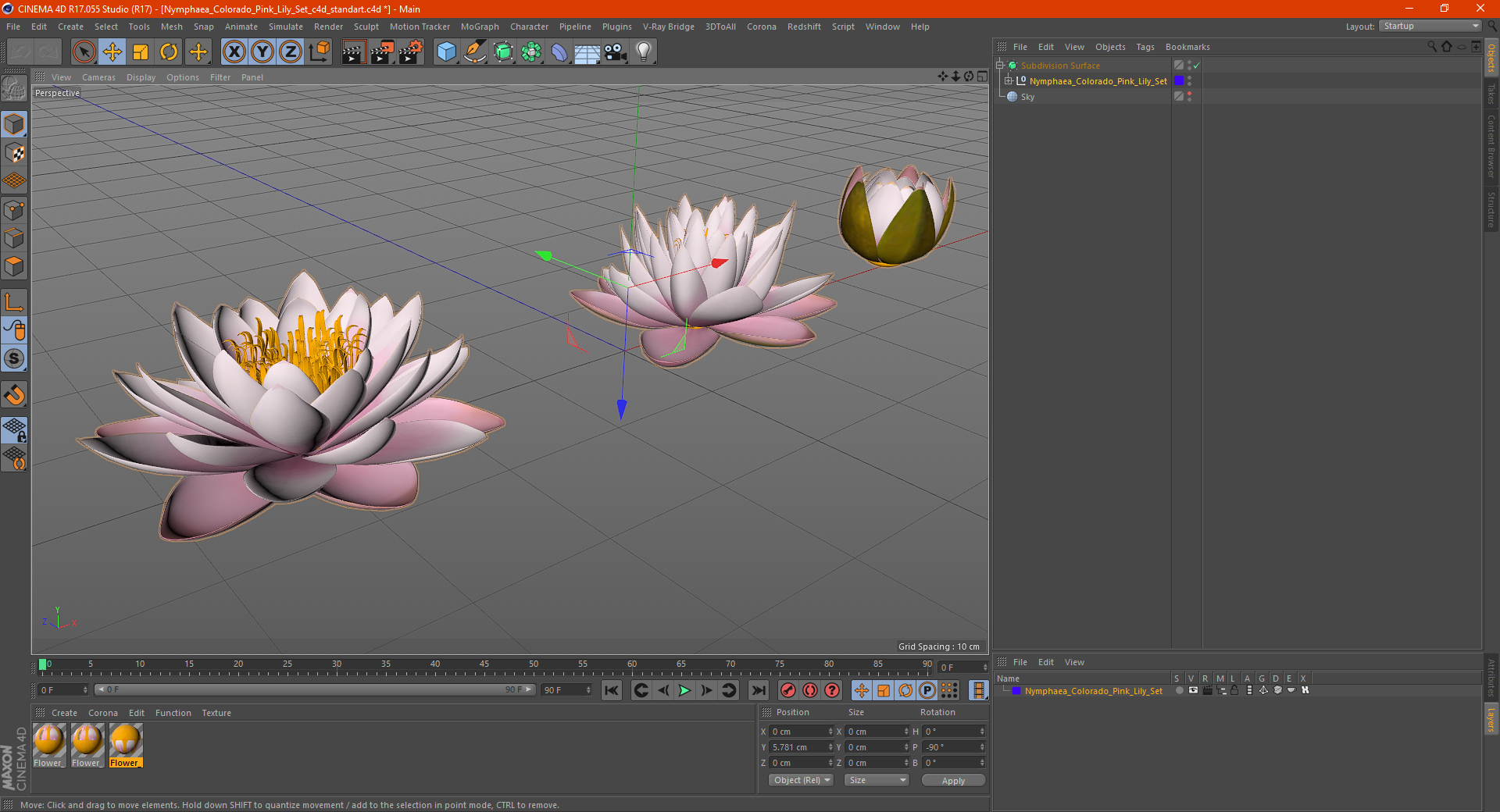1500x812 pixels.
Task: Select the highlighted Flower material
Action: pos(125,745)
